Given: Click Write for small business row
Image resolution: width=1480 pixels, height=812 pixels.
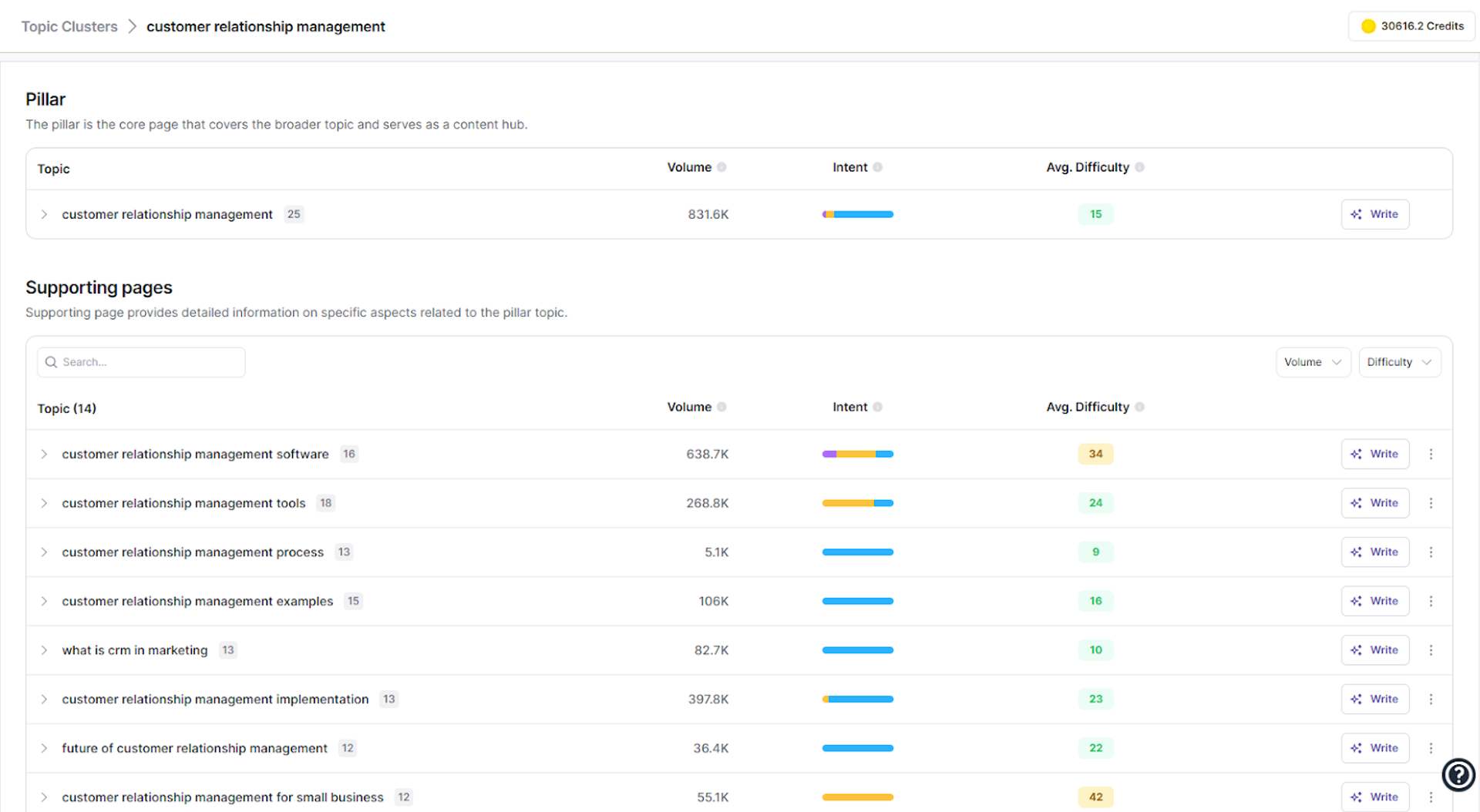Looking at the screenshot, I should (1374, 797).
